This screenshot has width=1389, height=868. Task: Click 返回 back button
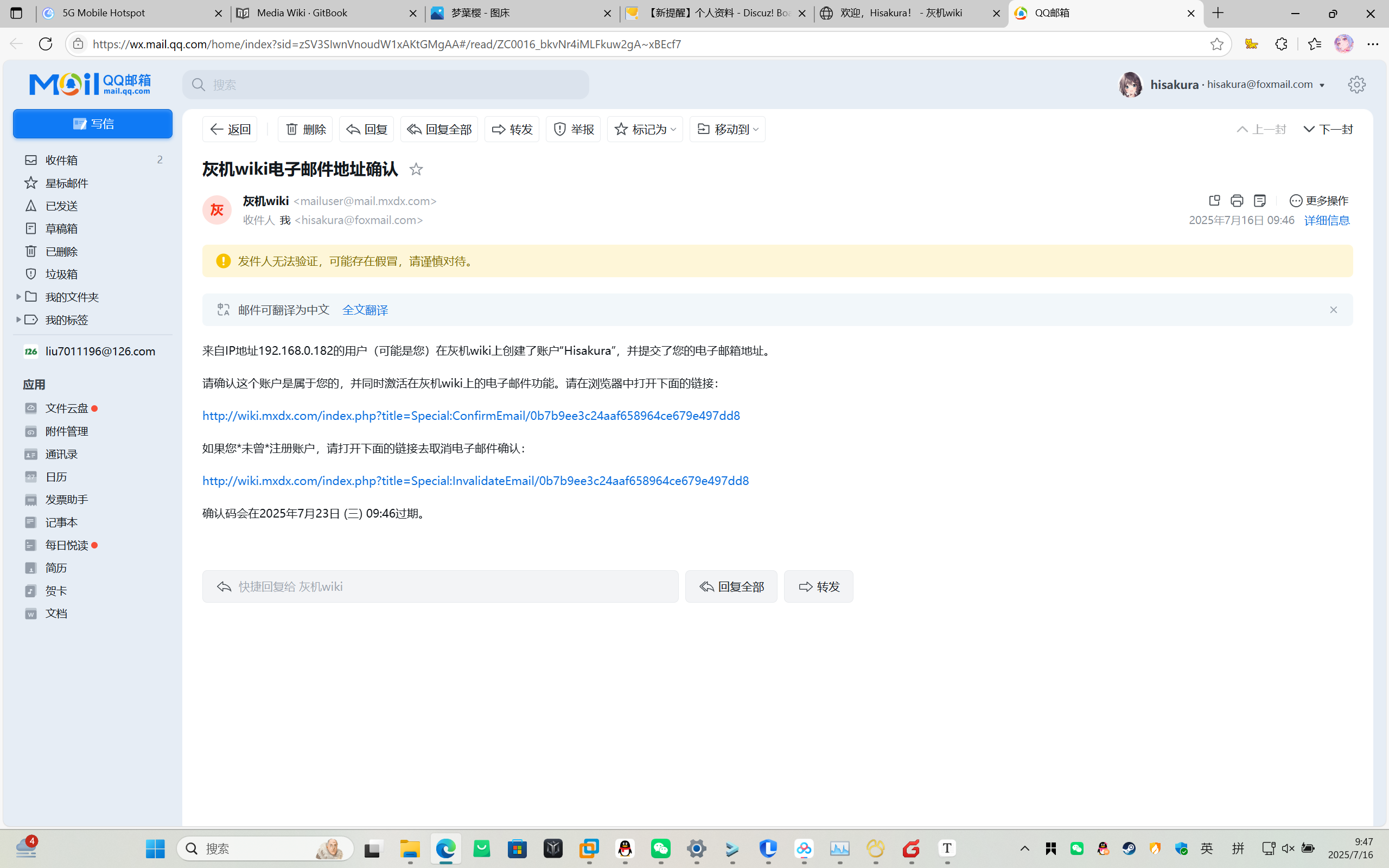click(230, 129)
